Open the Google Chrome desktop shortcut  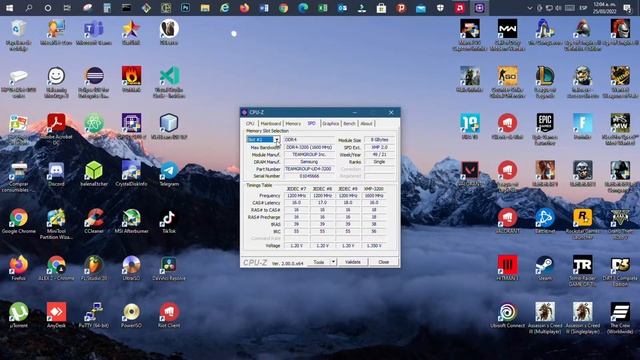(18, 221)
